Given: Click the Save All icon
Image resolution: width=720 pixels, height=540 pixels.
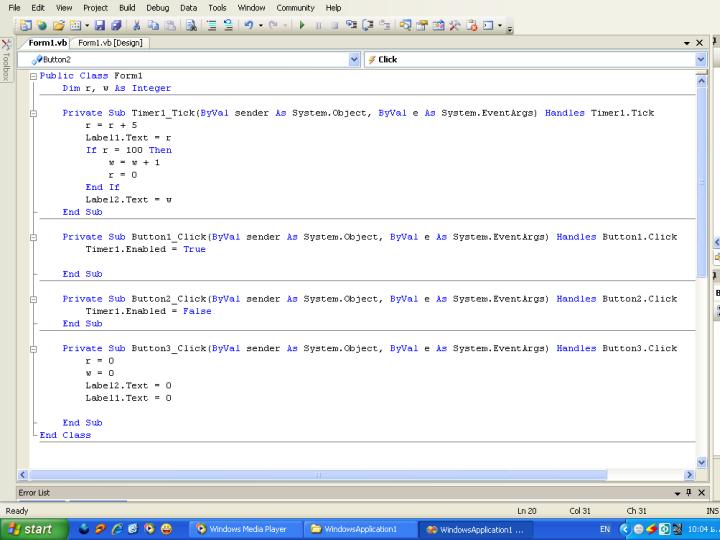Looking at the screenshot, I should point(116,25).
